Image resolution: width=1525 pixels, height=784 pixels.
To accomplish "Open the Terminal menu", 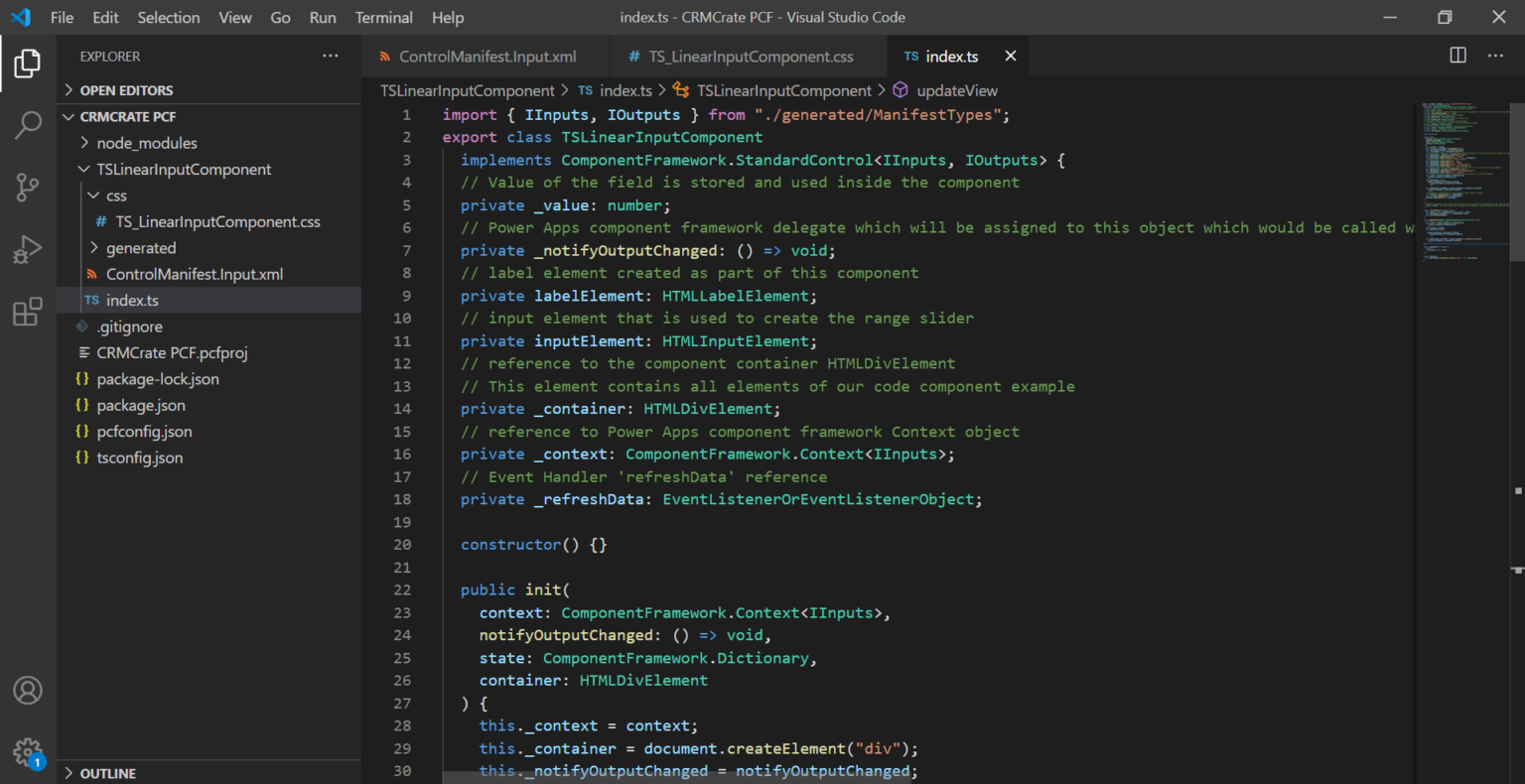I will (x=383, y=17).
